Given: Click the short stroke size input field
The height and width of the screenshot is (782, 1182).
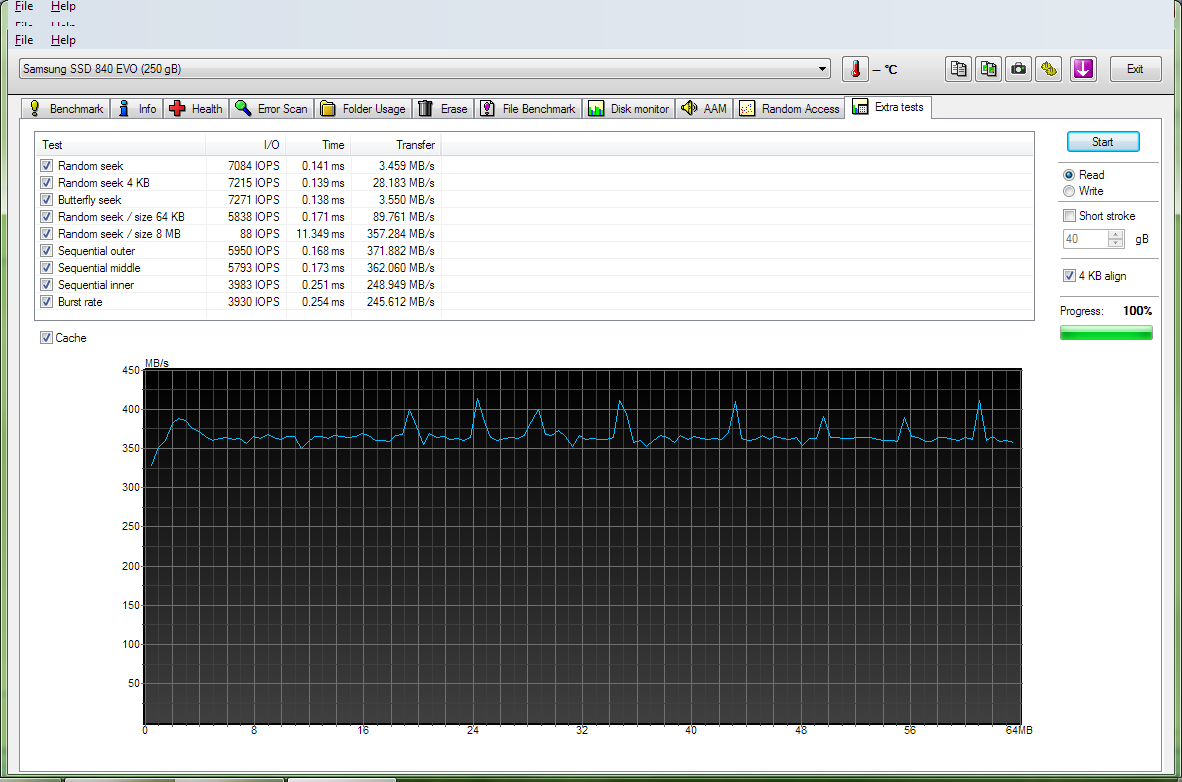Looking at the screenshot, I should [1086, 239].
